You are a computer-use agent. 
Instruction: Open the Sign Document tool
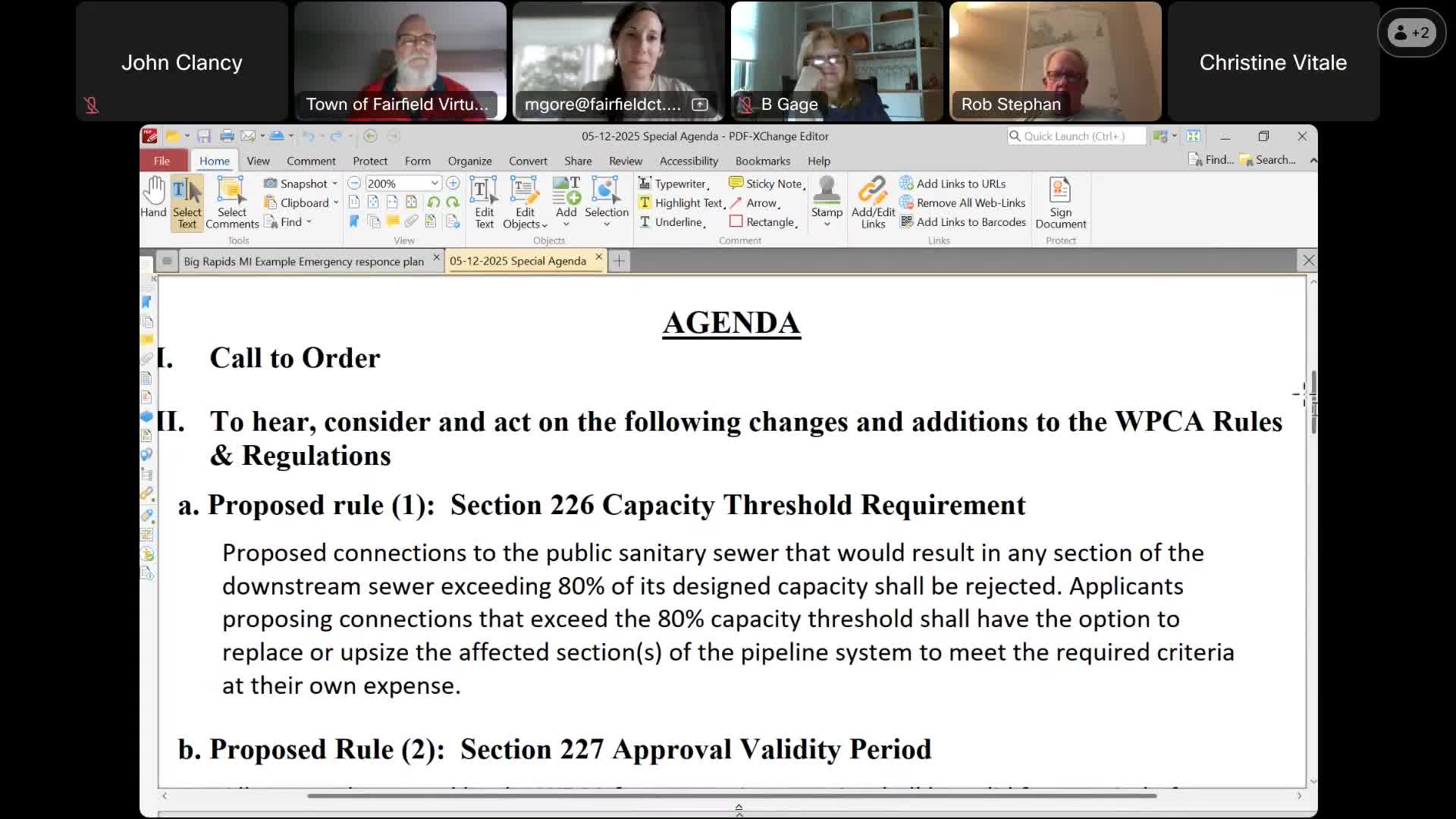[1059, 201]
